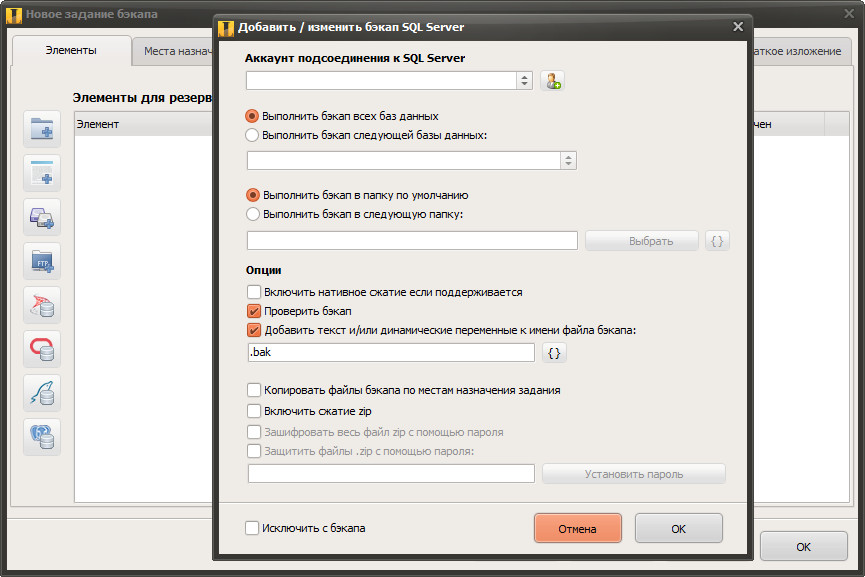Enable 'Включить нативное сжатие' checkbox
This screenshot has width=865, height=577.
point(253,292)
